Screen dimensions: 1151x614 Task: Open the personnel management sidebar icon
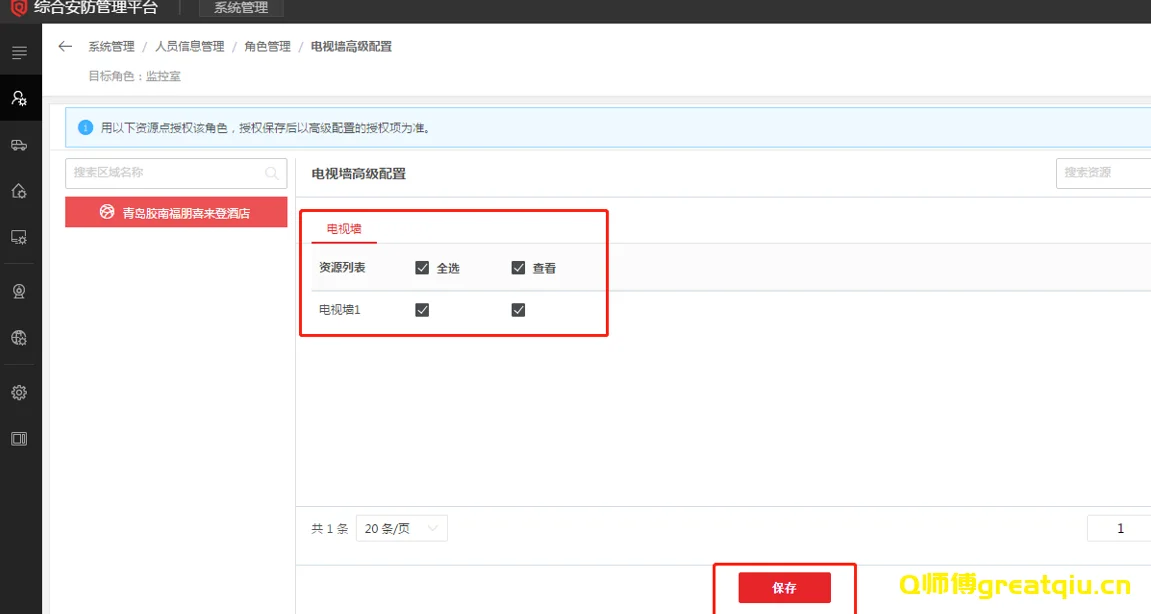(20, 97)
